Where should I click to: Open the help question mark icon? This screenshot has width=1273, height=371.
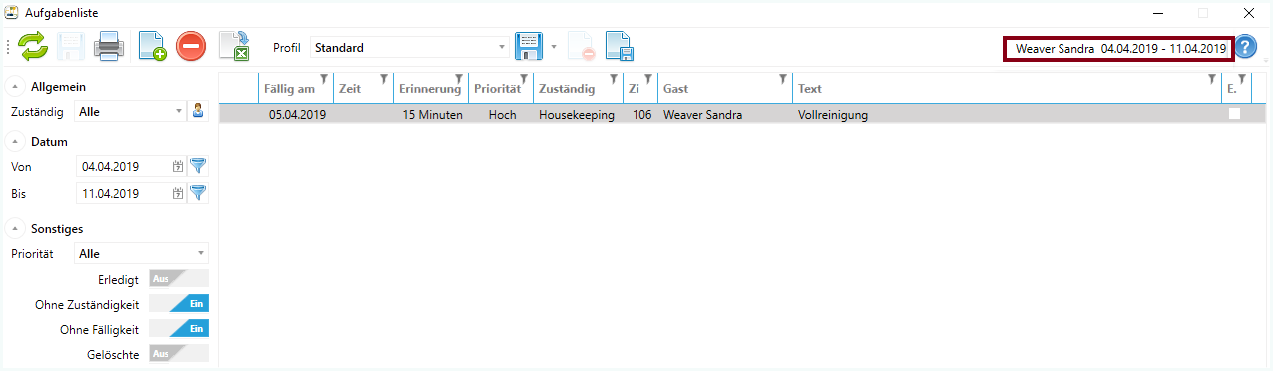pos(1245,47)
